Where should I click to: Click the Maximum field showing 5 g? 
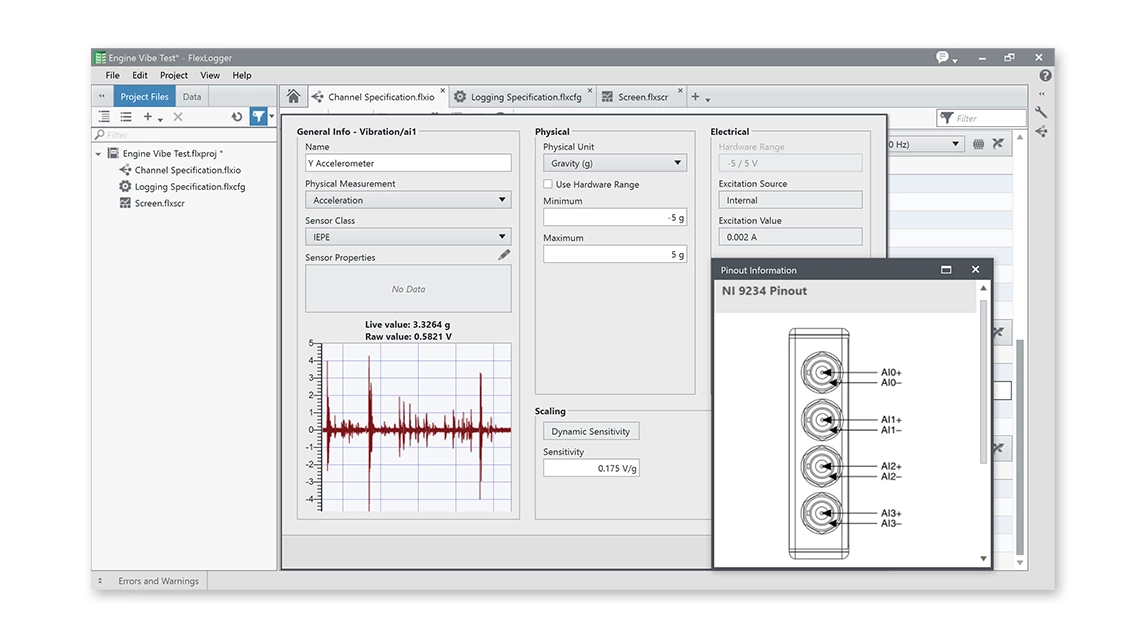tap(614, 254)
